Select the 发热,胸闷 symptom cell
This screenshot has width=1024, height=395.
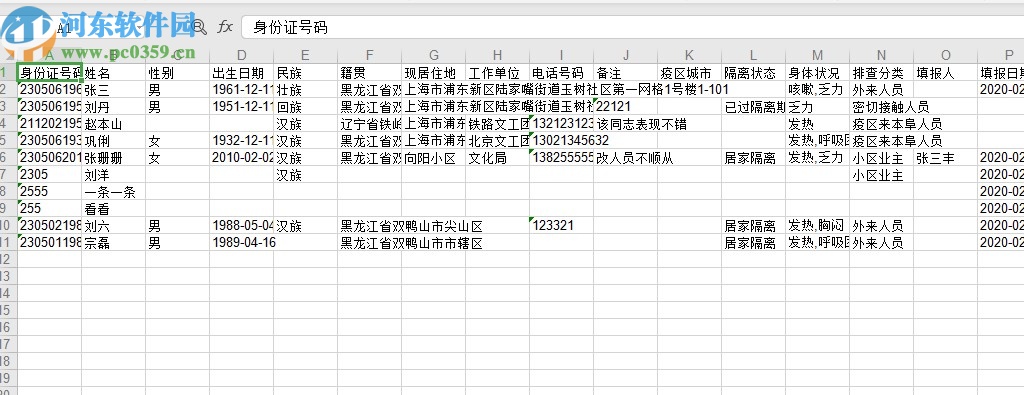point(818,226)
